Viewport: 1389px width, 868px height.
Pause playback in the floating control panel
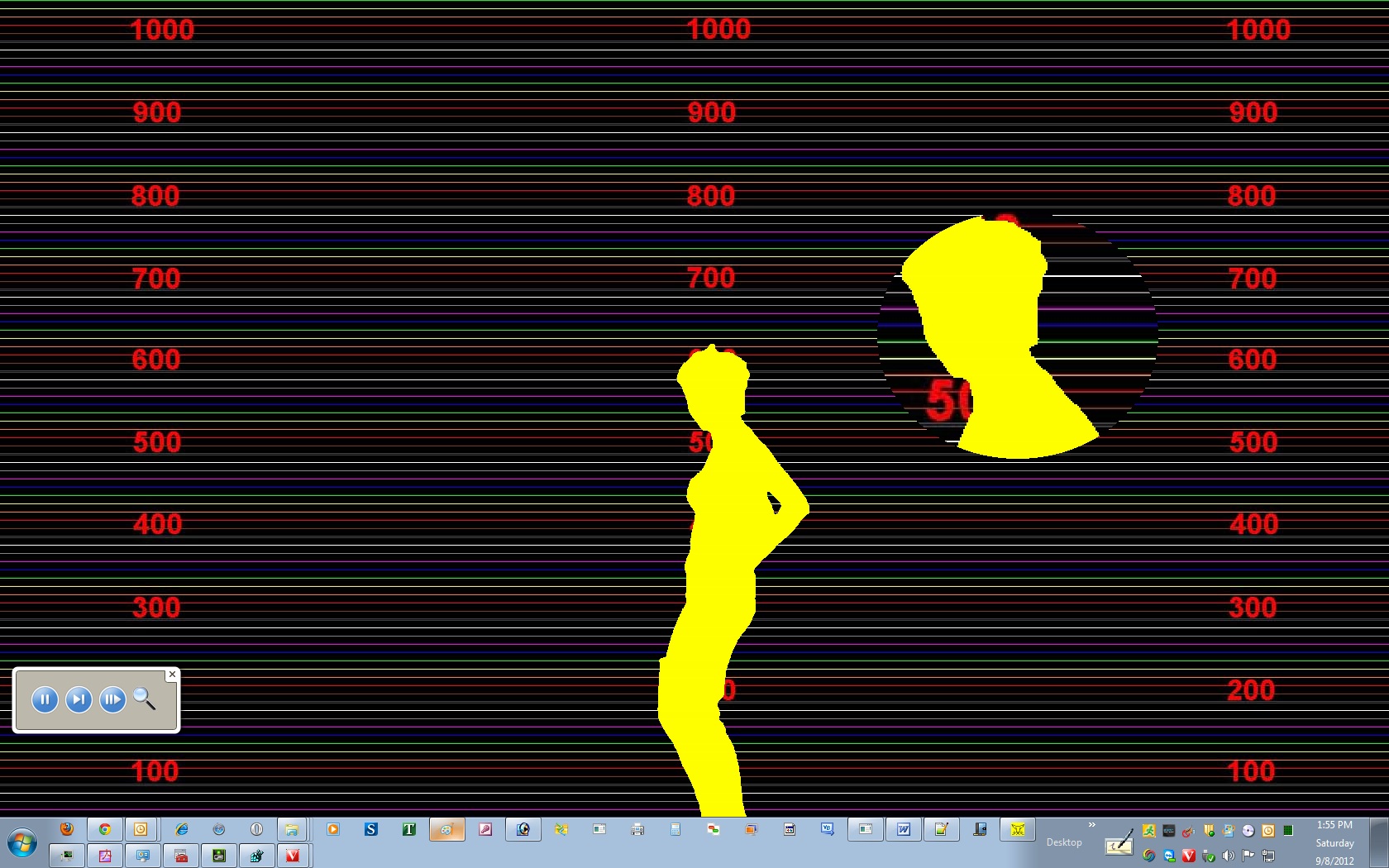tap(45, 700)
